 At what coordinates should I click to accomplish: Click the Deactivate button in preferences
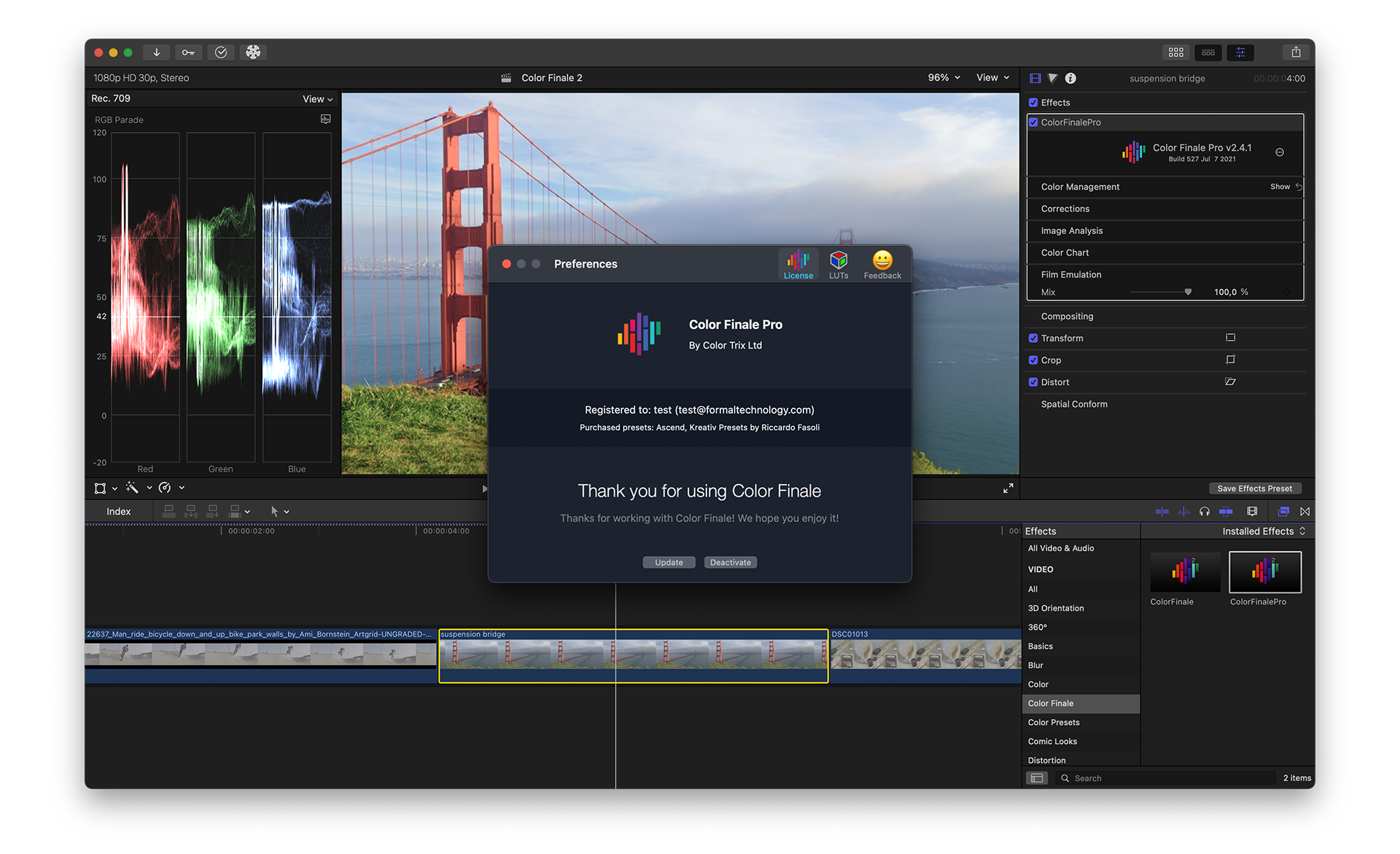(x=731, y=562)
